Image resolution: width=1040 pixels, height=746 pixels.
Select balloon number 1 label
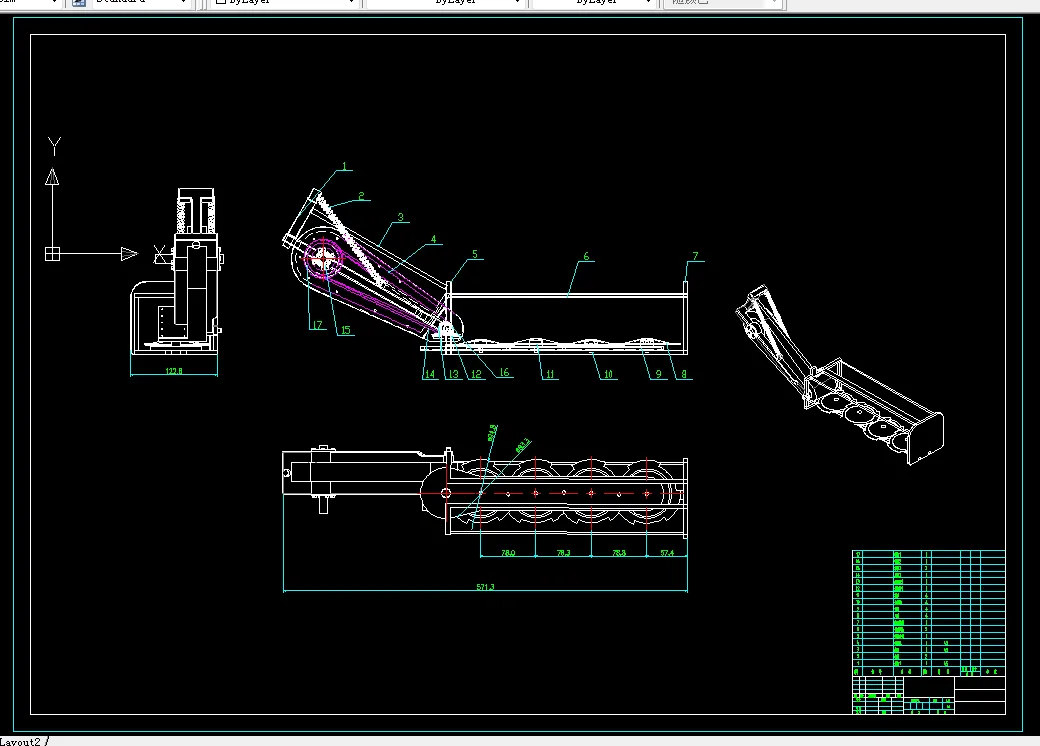(x=344, y=166)
